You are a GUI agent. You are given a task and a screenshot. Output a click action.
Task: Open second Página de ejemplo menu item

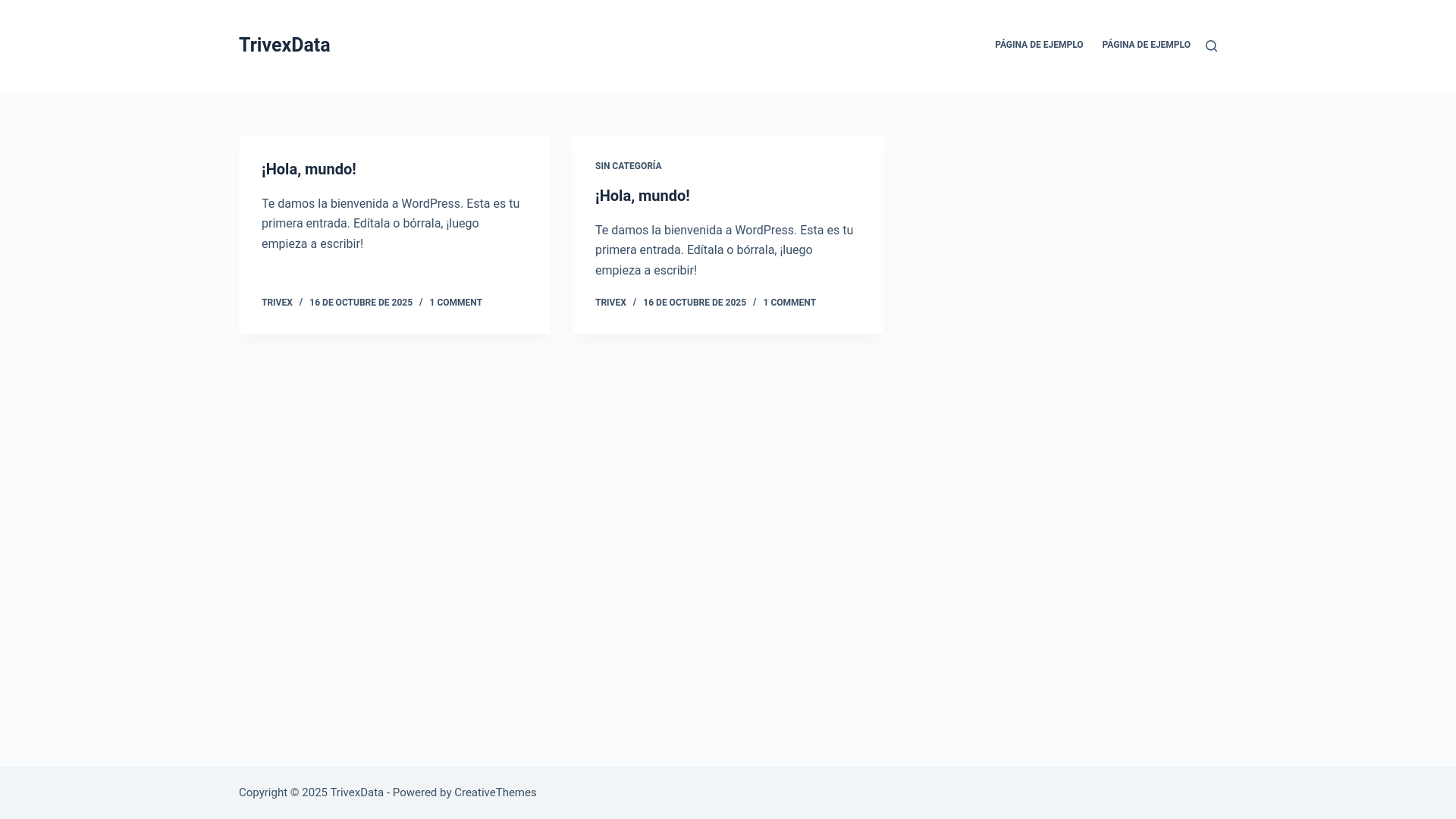pyautogui.click(x=1146, y=45)
